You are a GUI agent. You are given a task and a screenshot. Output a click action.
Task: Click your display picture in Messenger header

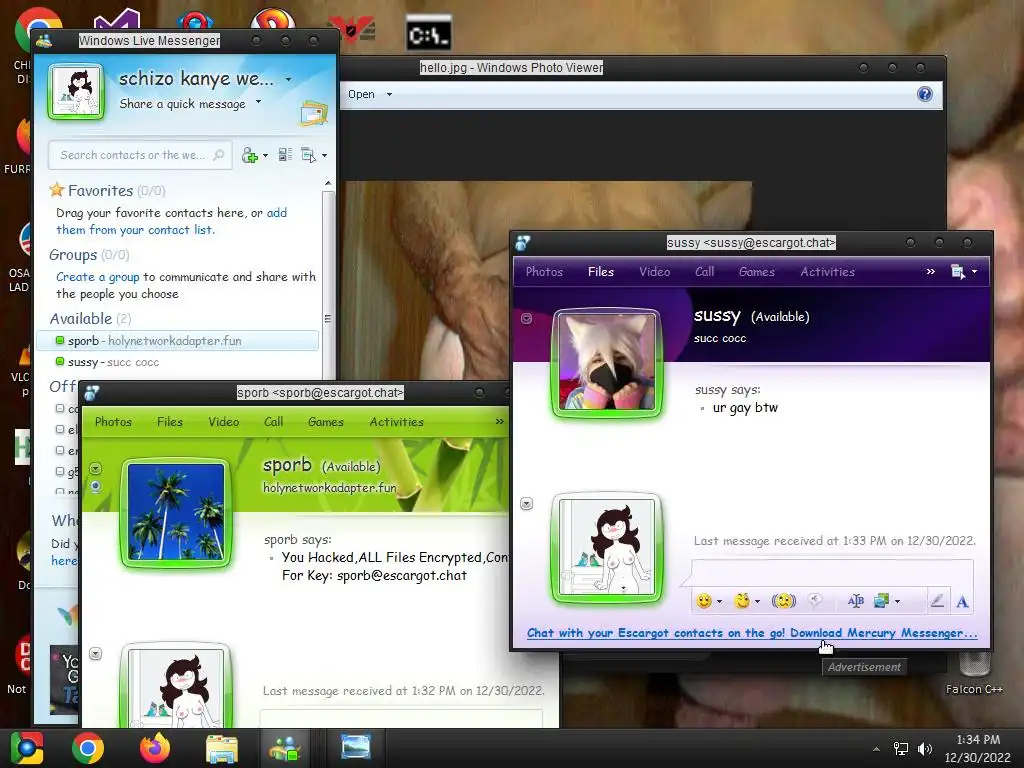76,91
